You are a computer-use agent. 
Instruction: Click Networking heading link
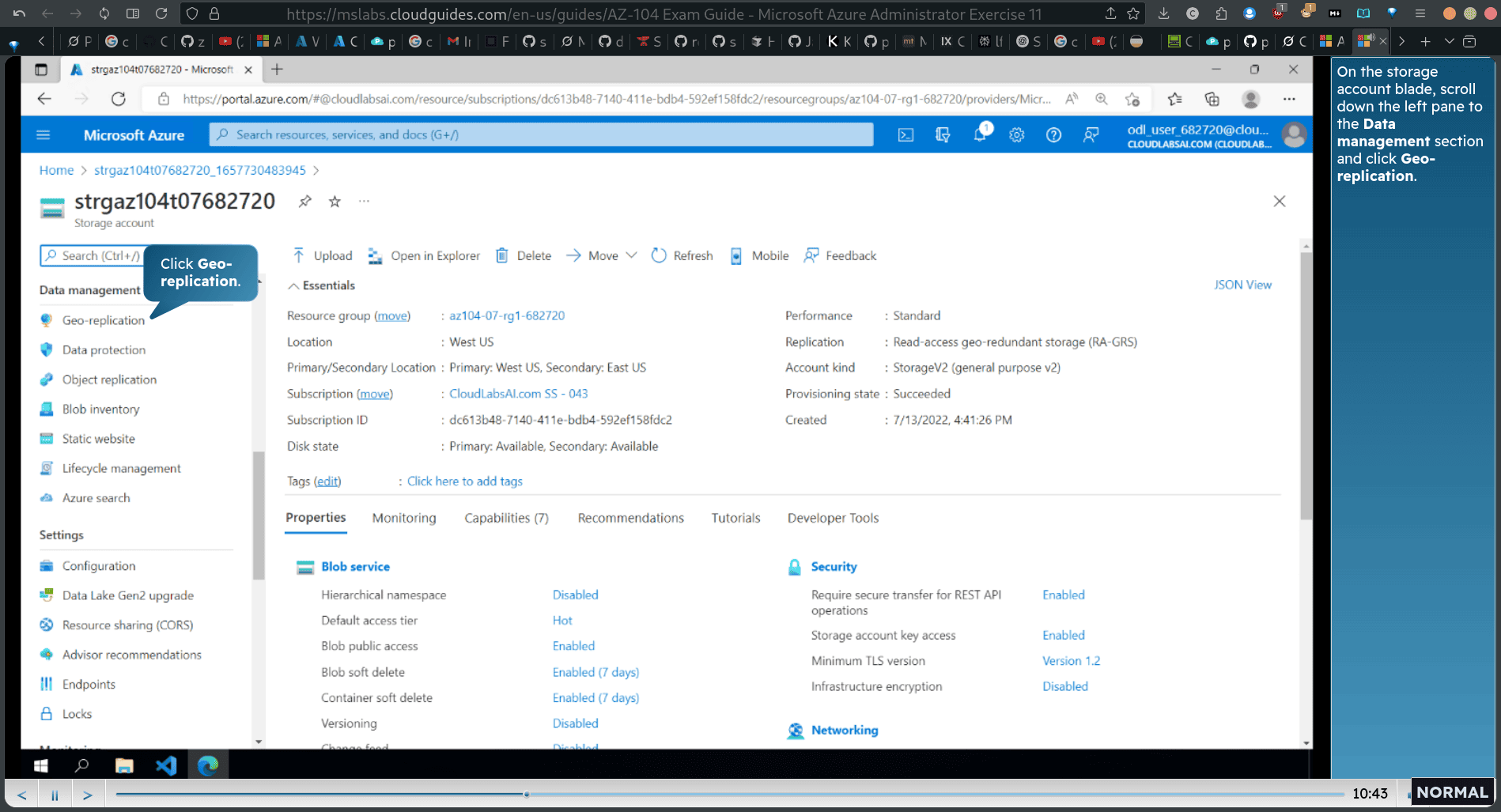pos(845,731)
